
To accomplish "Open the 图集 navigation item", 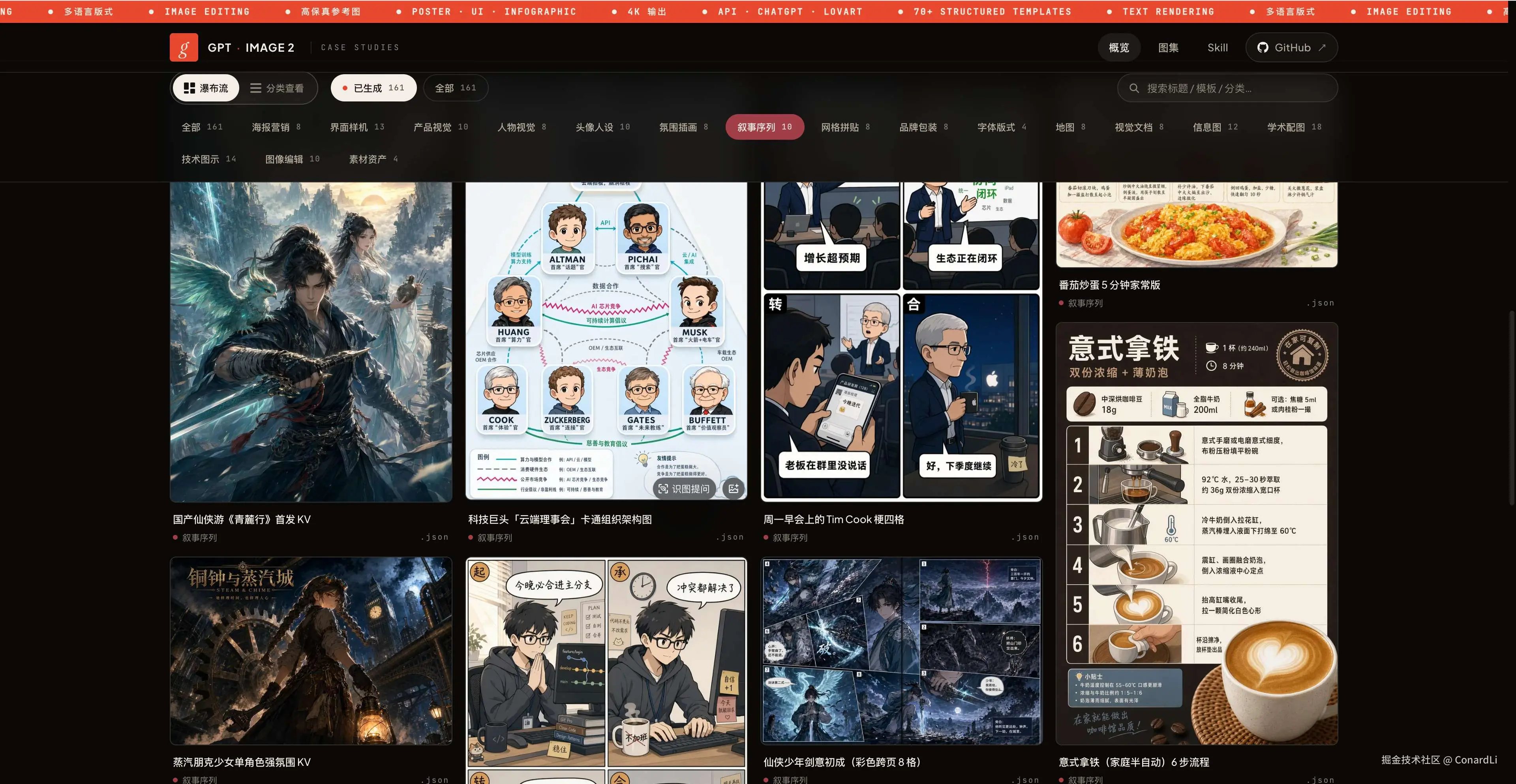I will (1168, 47).
